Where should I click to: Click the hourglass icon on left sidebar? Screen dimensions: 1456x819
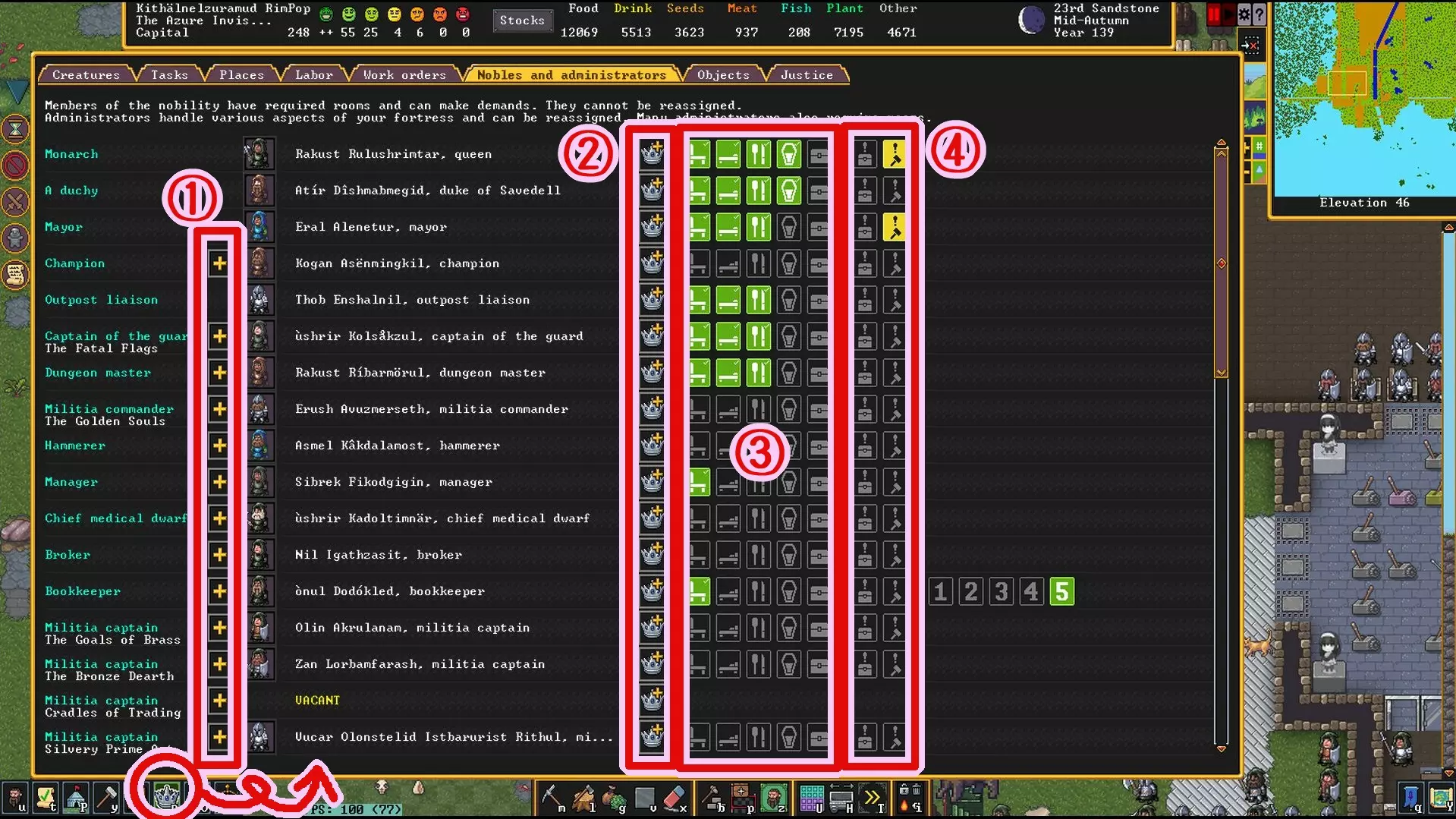point(15,129)
